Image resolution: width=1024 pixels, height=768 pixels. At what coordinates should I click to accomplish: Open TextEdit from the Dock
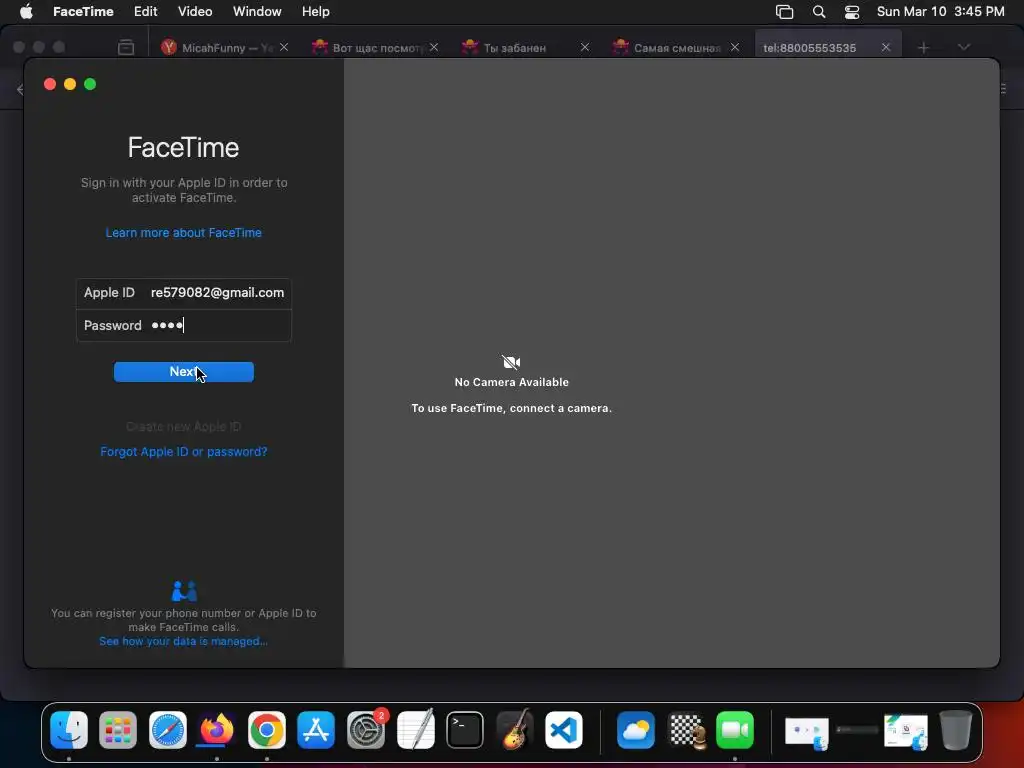(415, 729)
